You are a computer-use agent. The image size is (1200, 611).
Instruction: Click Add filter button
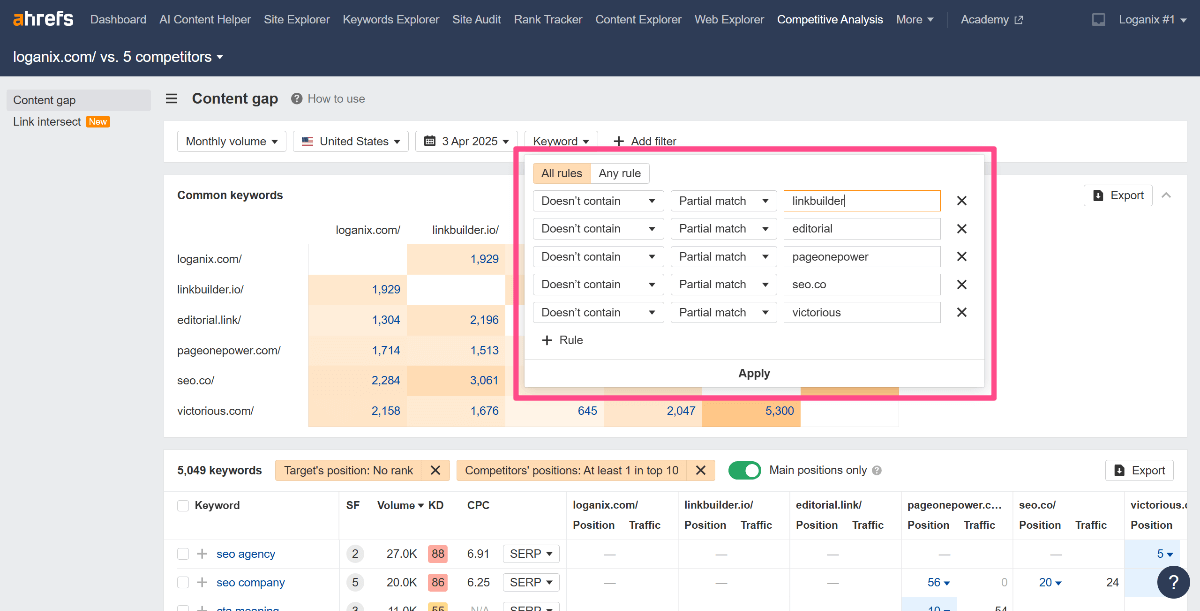645,141
